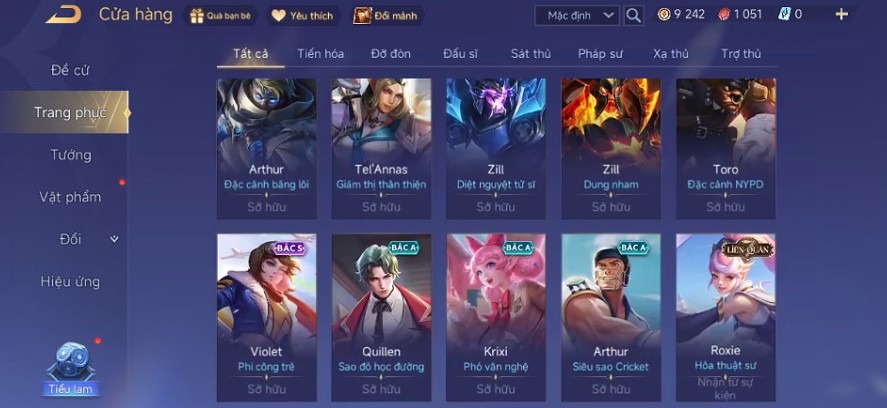Go to Vật phẩm sidebar section
The image size is (887, 408).
pos(70,197)
